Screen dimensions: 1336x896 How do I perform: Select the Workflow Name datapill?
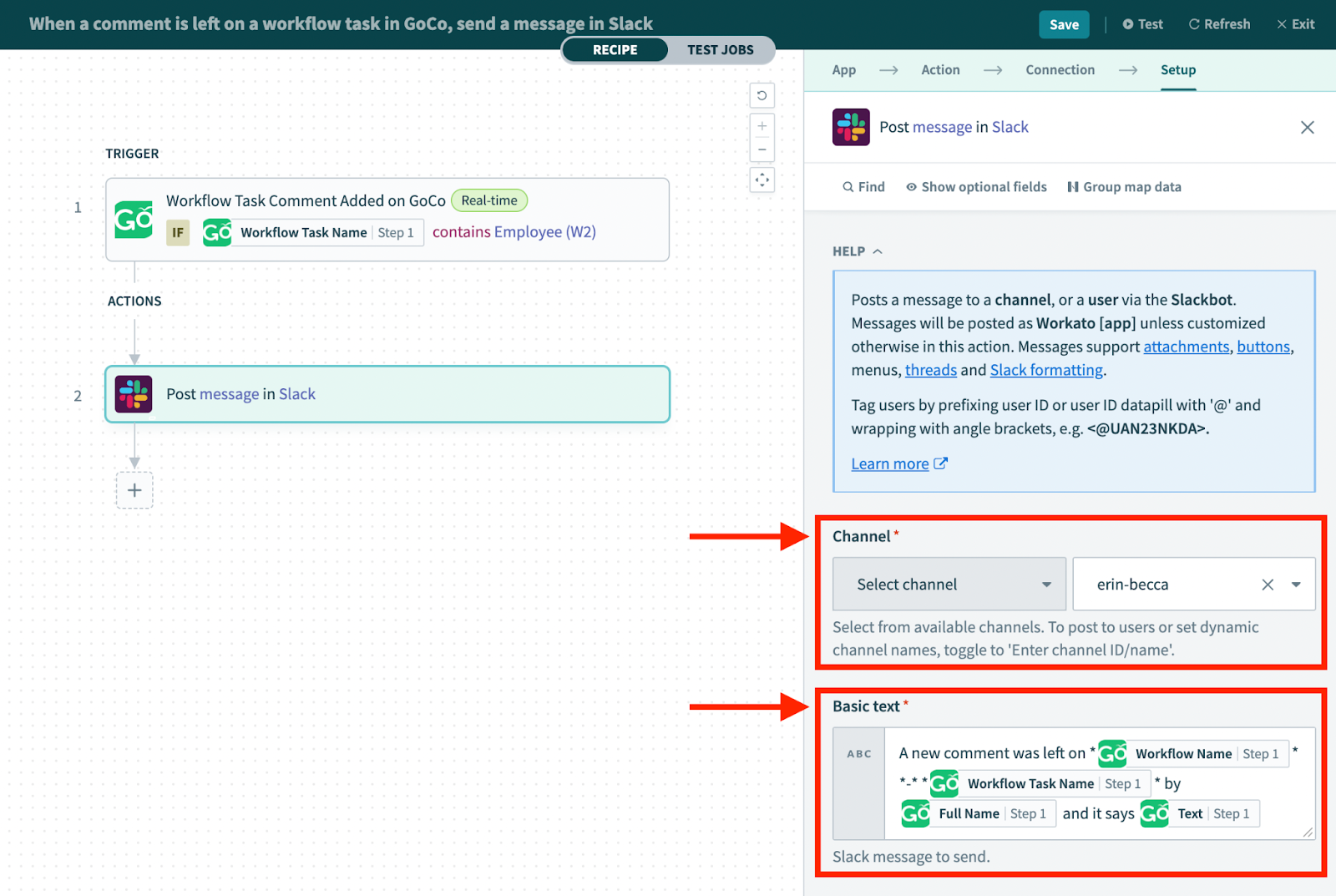click(1194, 754)
